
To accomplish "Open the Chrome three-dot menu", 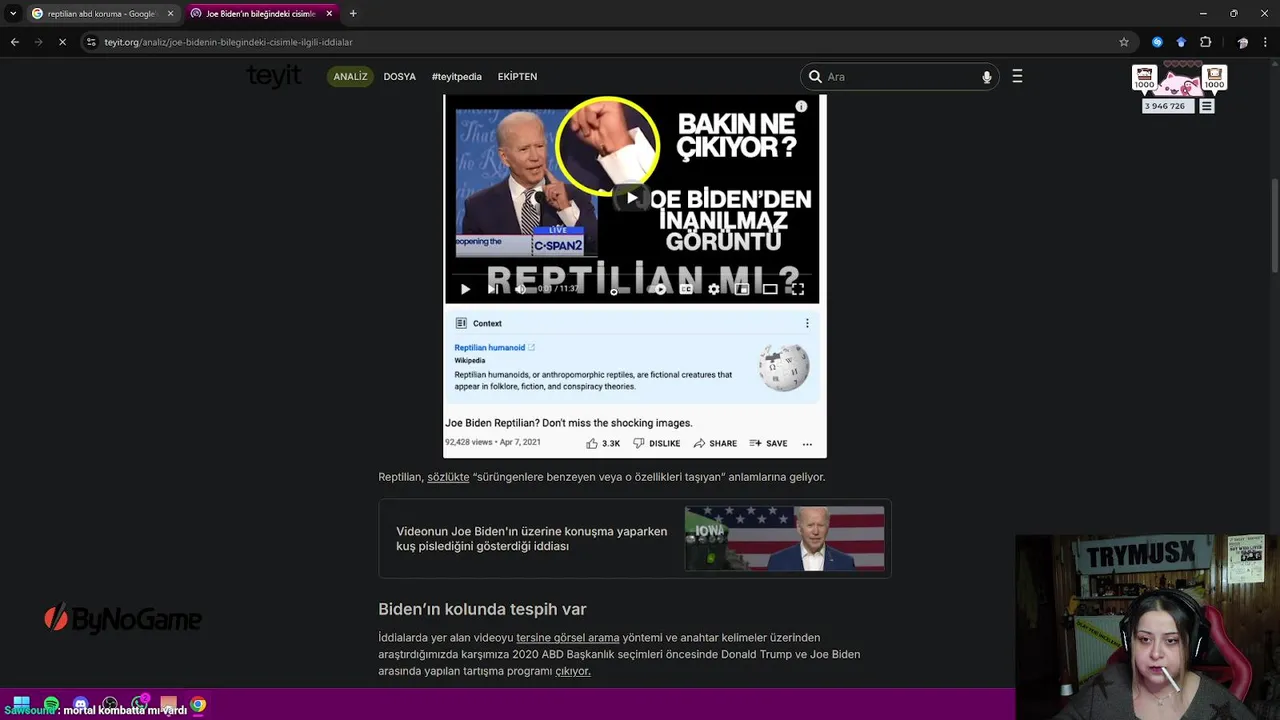I will [1266, 42].
